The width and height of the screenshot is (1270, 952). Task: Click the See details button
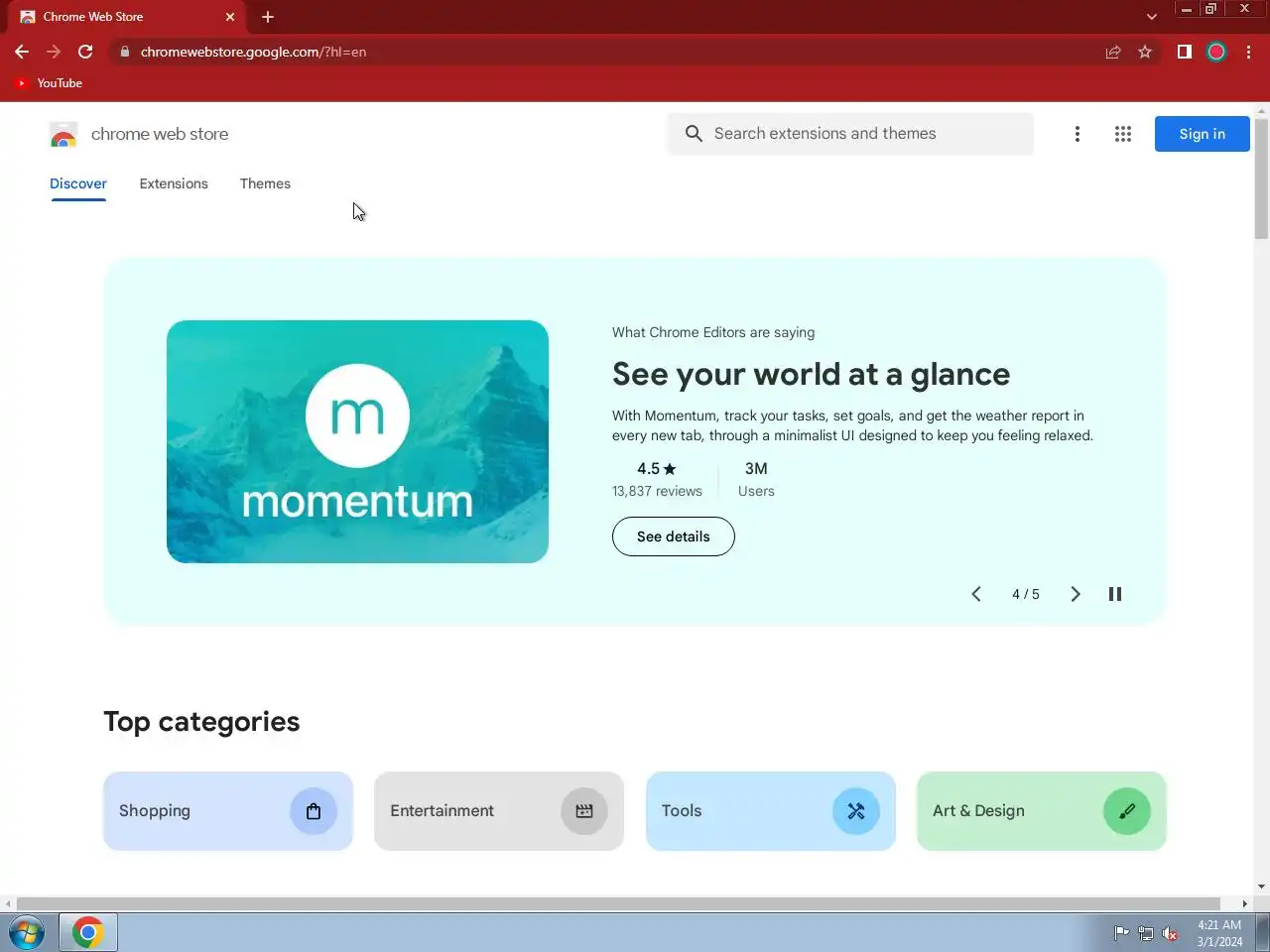674,536
